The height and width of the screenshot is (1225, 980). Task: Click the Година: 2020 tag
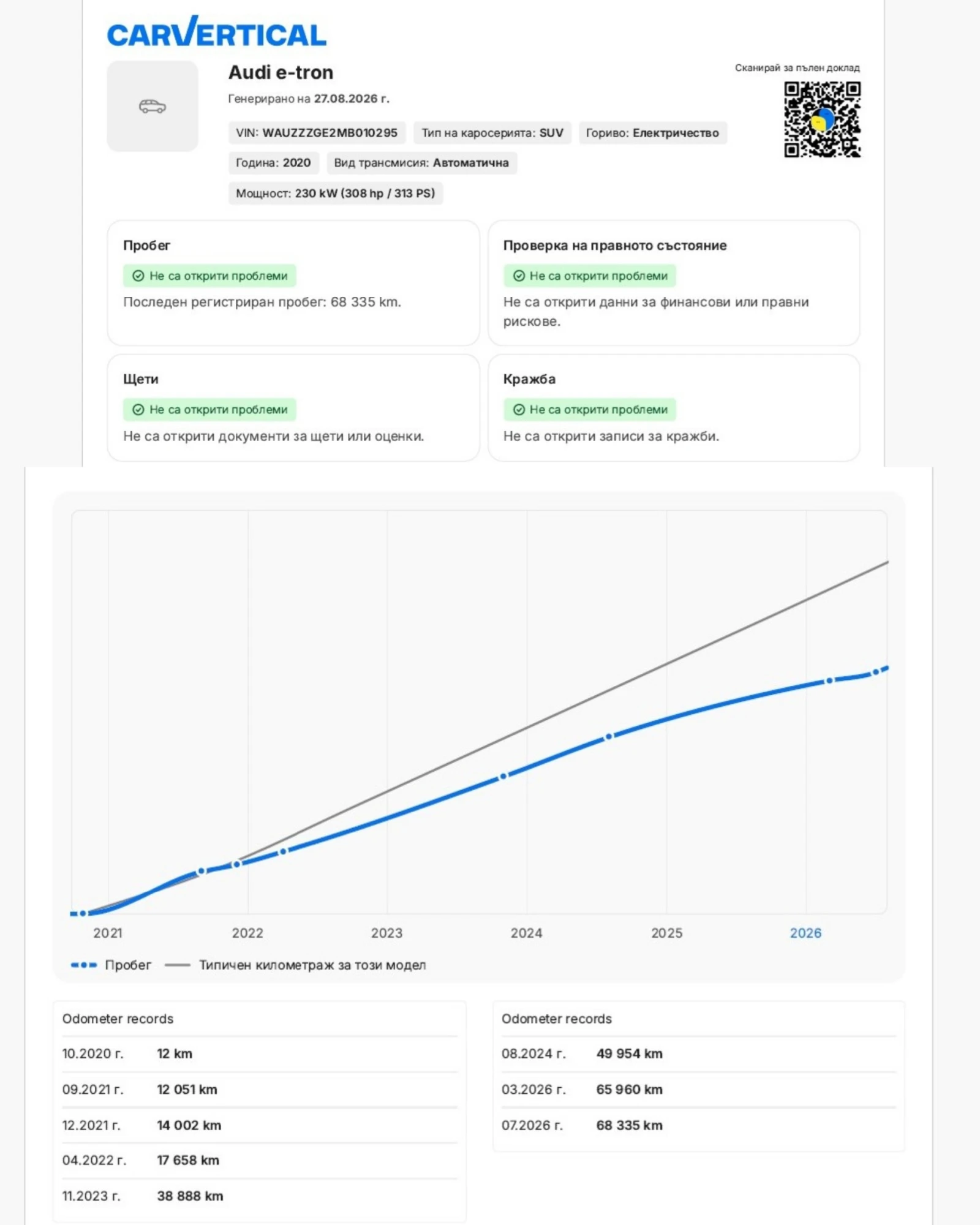(x=273, y=163)
